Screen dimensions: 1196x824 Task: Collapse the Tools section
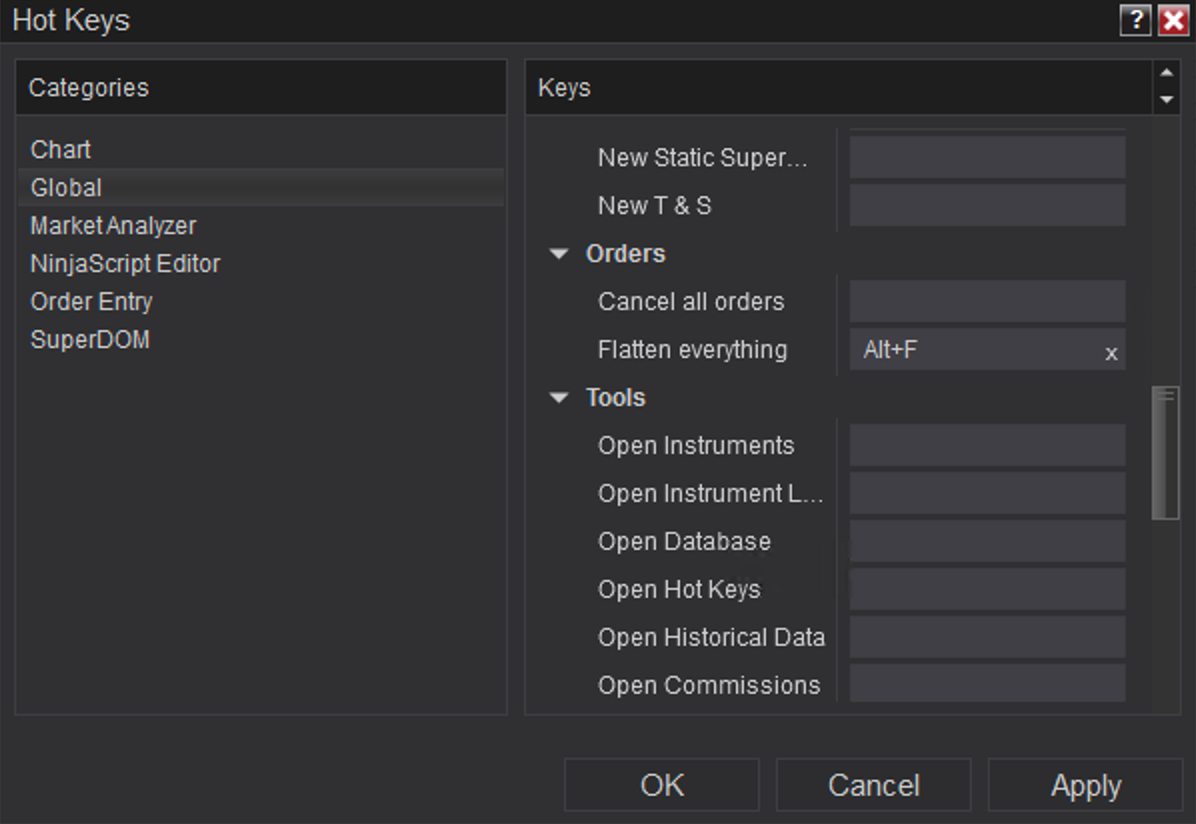[559, 398]
